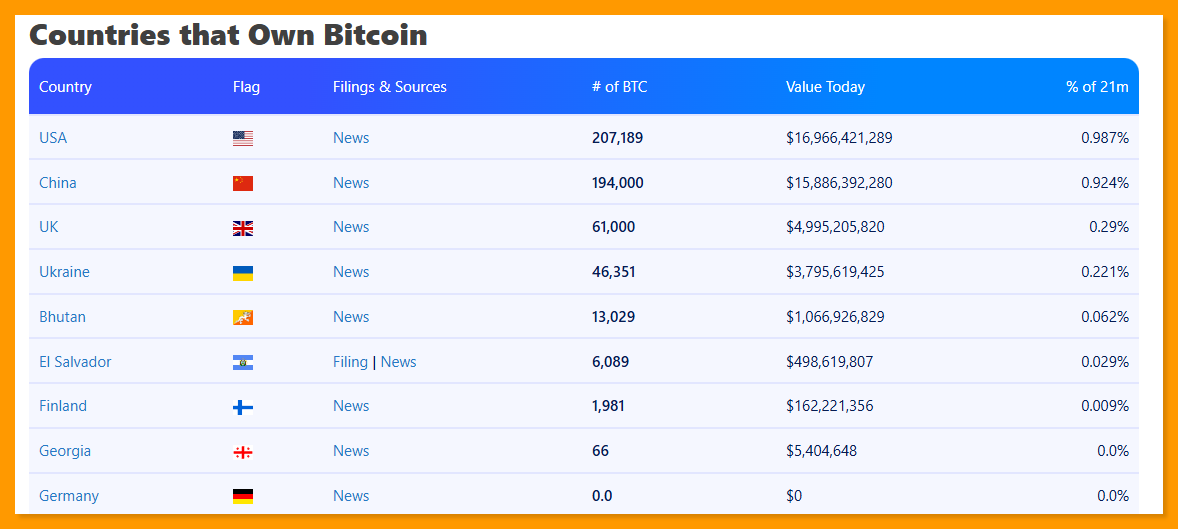Image resolution: width=1178 pixels, height=529 pixels.
Task: Click the # of BTC column header
Action: [619, 87]
